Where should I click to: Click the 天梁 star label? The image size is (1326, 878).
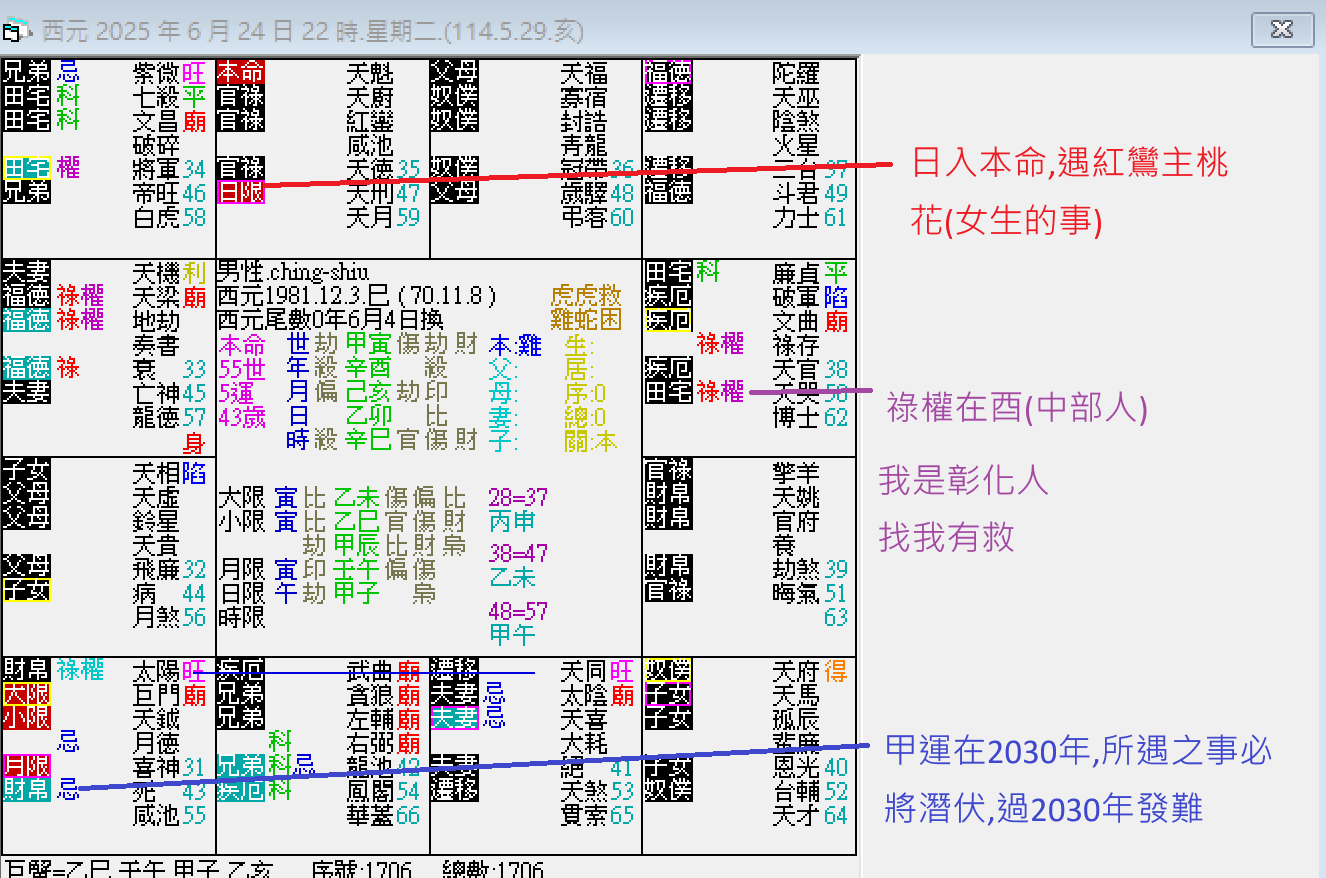pyautogui.click(x=156, y=296)
